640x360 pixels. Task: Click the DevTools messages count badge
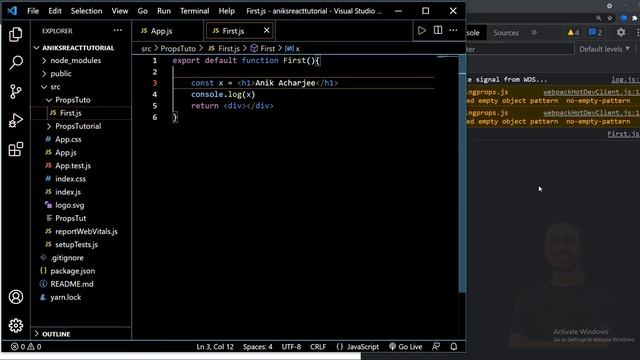pyautogui.click(x=596, y=32)
